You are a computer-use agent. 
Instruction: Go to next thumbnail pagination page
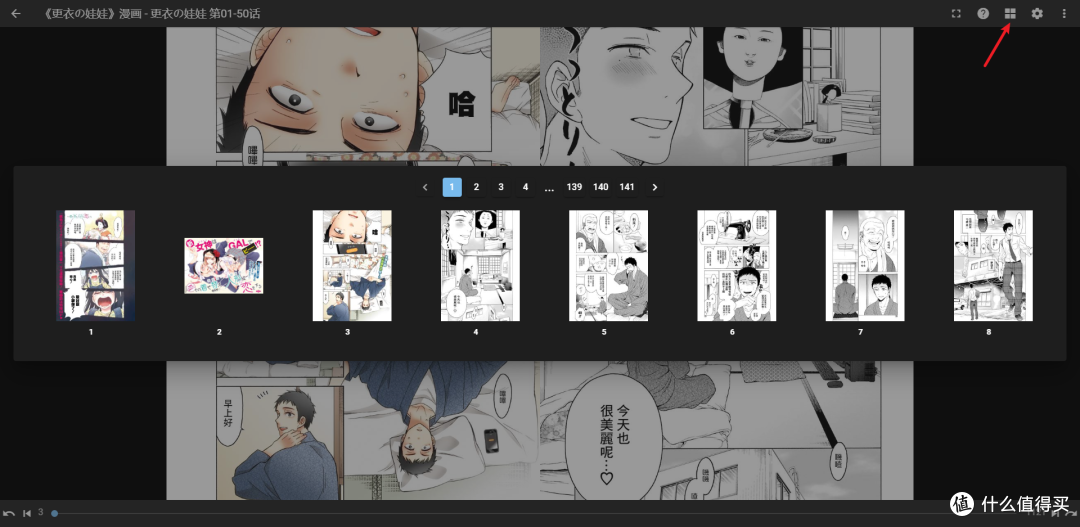(655, 187)
